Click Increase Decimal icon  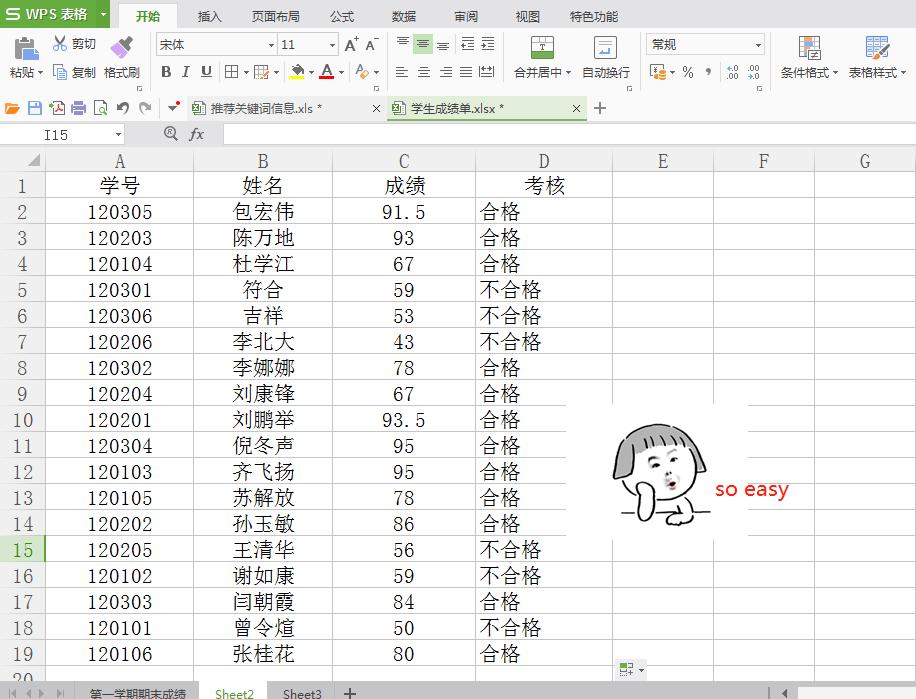[732, 72]
